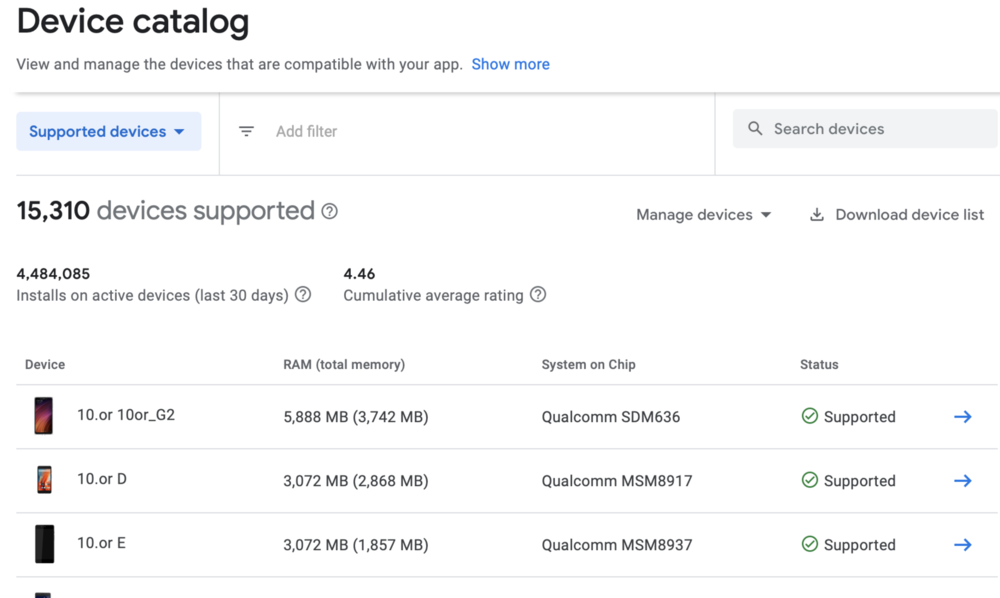Click Supported checkmark icon for Qualcomm SDM636 row
Image resolution: width=1000 pixels, height=598 pixels.
click(x=810, y=416)
